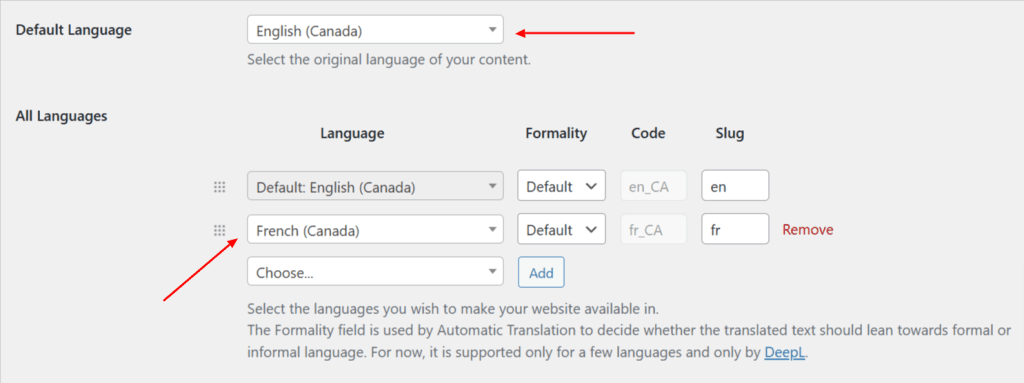1024x383 pixels.
Task: Open Formality dropdown for French (Canada)
Action: 562,230
